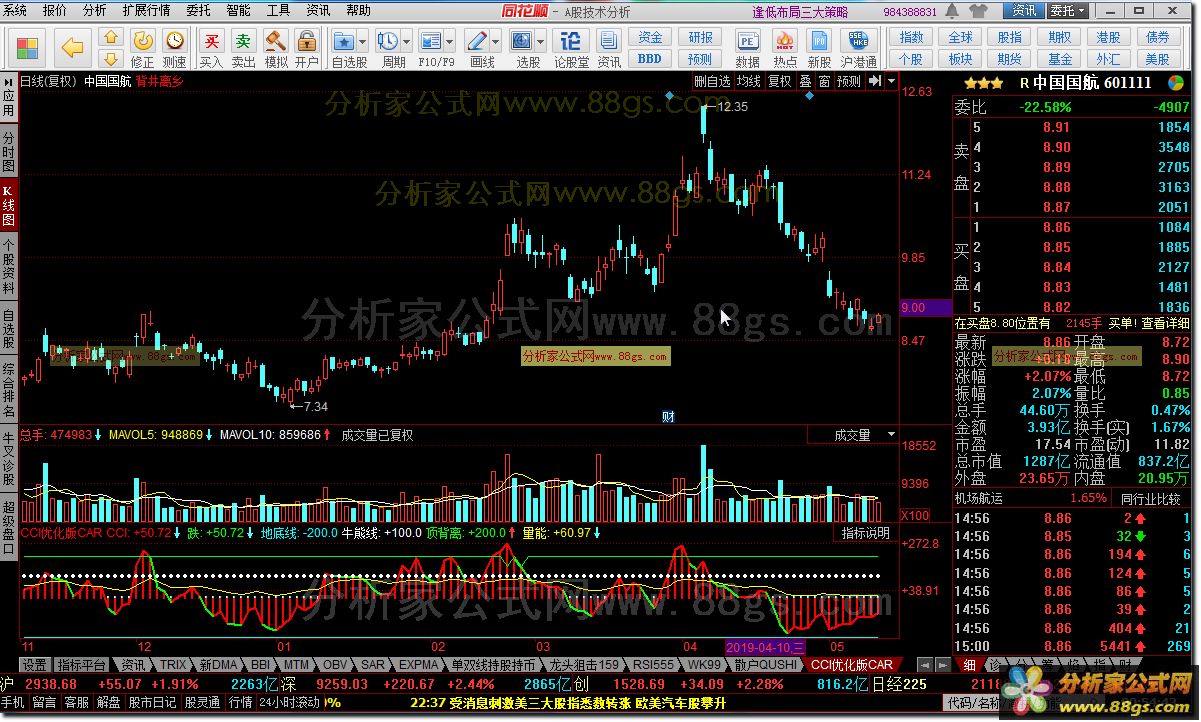Viewport: 1201px width, 722px height.
Task: Click the 开户 open account lock icon
Action: coord(307,47)
